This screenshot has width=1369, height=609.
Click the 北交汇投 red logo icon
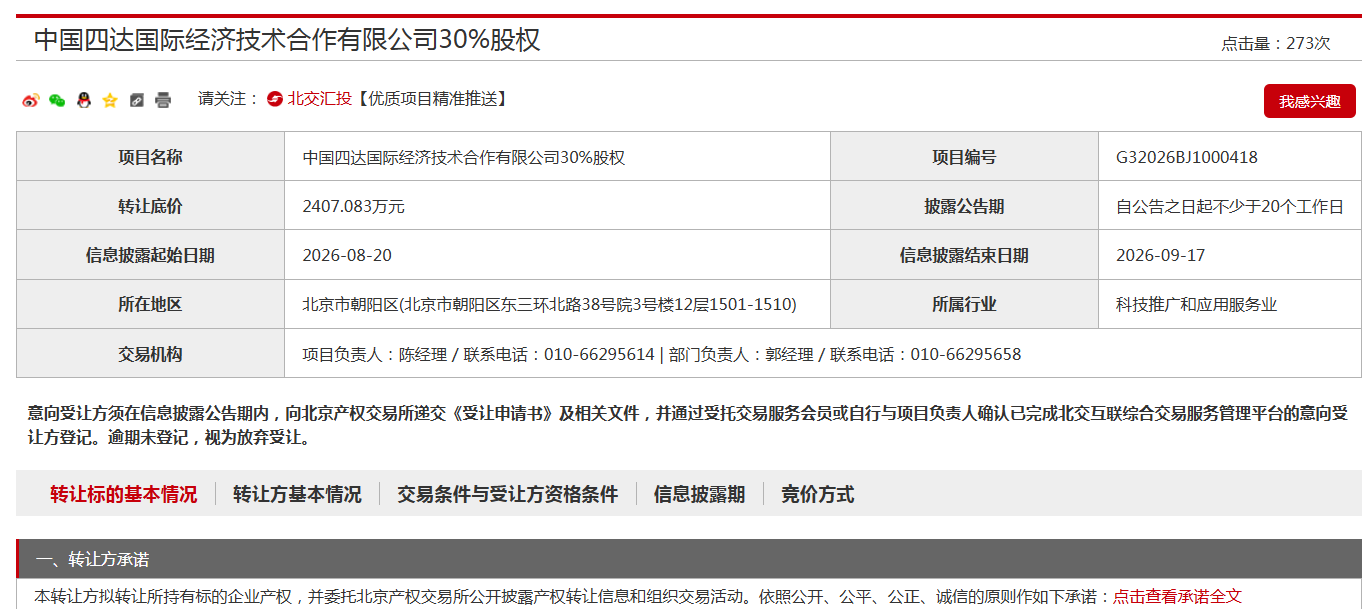275,99
